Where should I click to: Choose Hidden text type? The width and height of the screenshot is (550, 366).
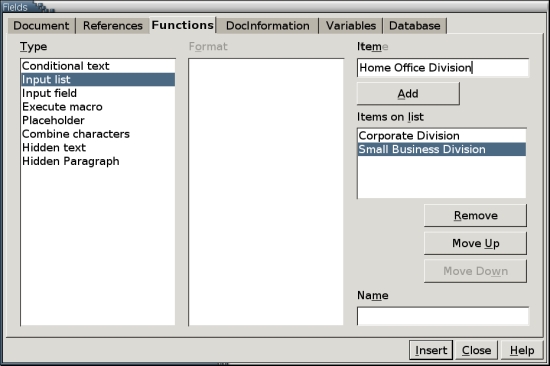(98, 147)
